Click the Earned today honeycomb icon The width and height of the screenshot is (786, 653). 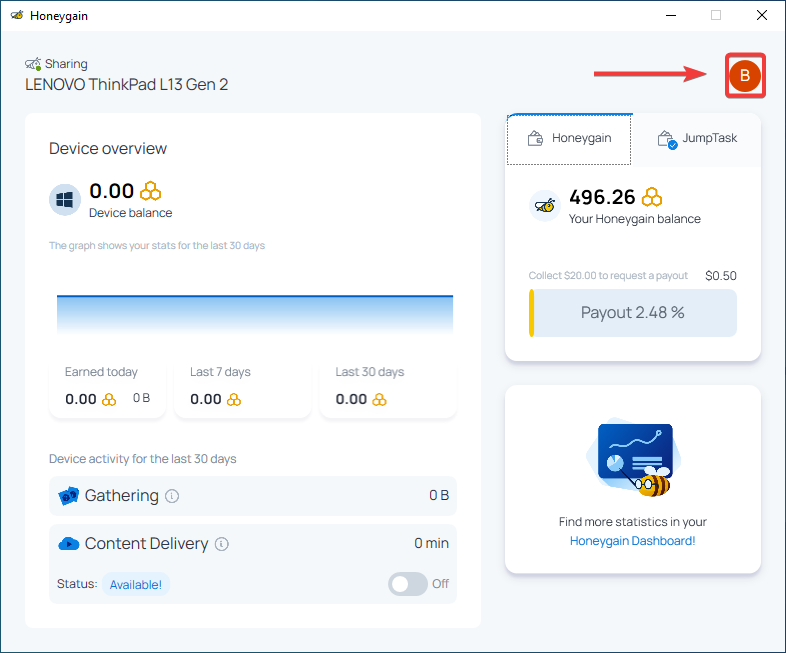pos(109,399)
